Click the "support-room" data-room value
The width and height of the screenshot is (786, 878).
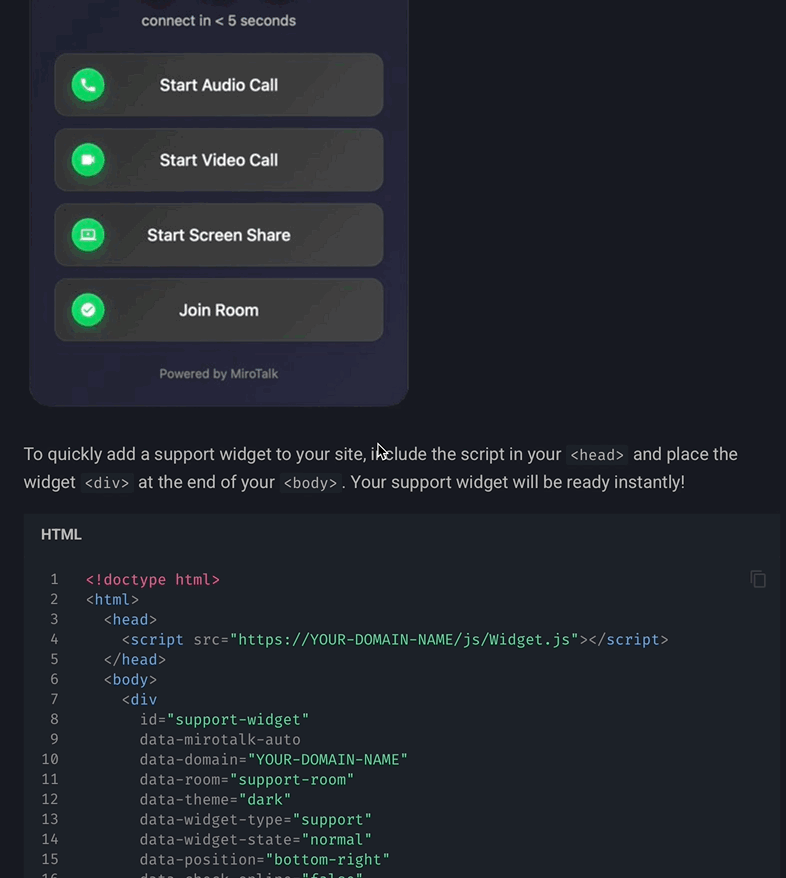(292, 779)
